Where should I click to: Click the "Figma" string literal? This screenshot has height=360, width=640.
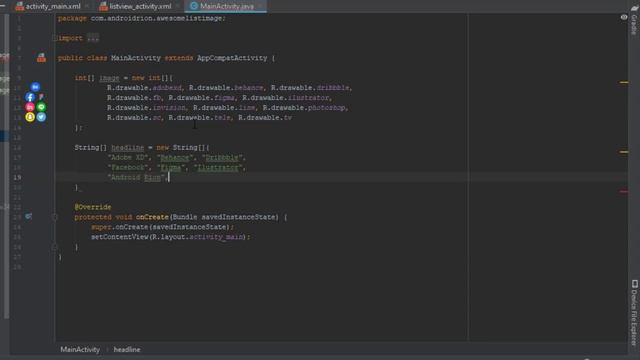coord(171,167)
